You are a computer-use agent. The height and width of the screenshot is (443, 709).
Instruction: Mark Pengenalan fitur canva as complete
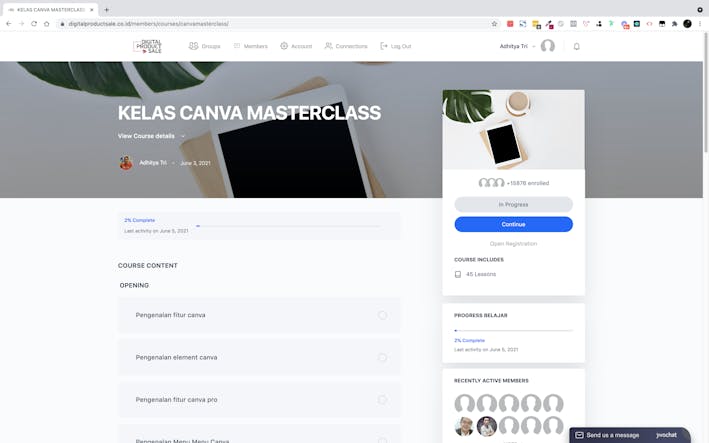[x=382, y=315]
